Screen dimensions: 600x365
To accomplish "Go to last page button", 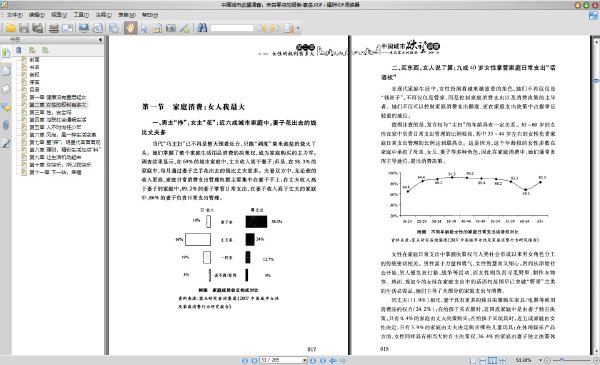I will point(323,360).
